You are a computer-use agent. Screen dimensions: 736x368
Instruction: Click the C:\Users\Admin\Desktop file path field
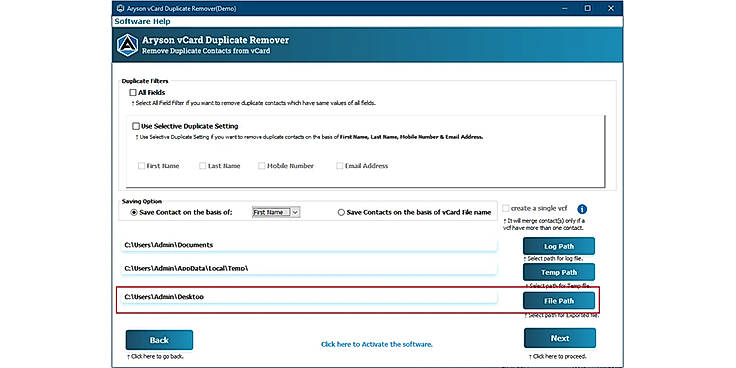(309, 297)
